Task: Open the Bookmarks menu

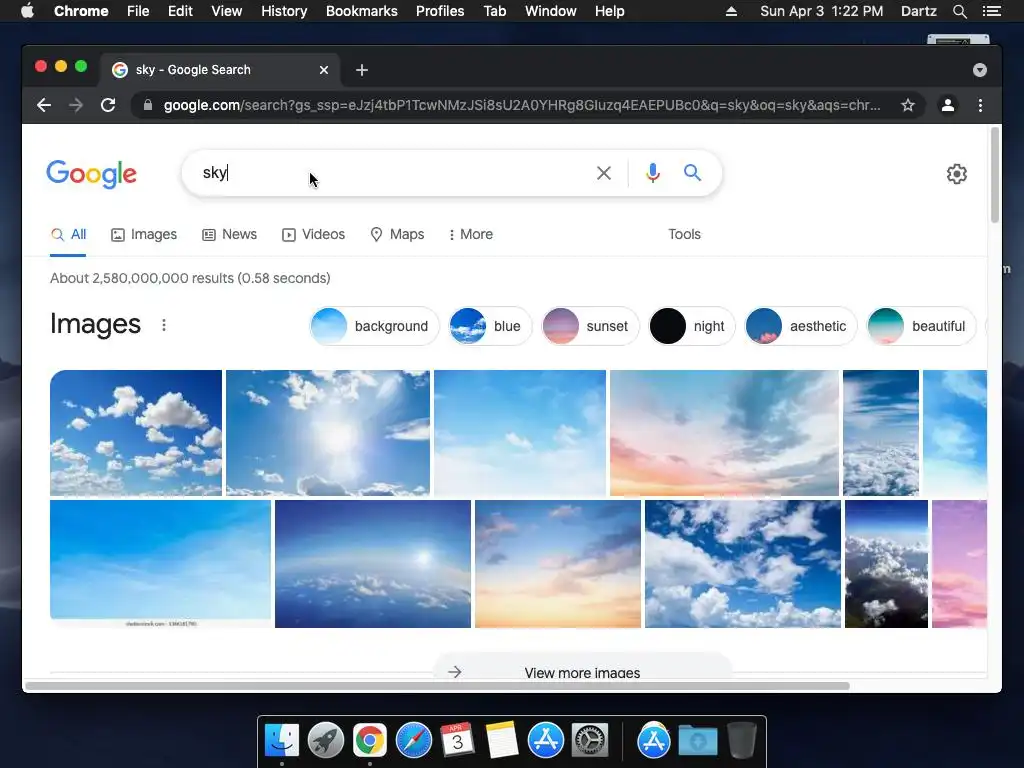Action: point(362,11)
